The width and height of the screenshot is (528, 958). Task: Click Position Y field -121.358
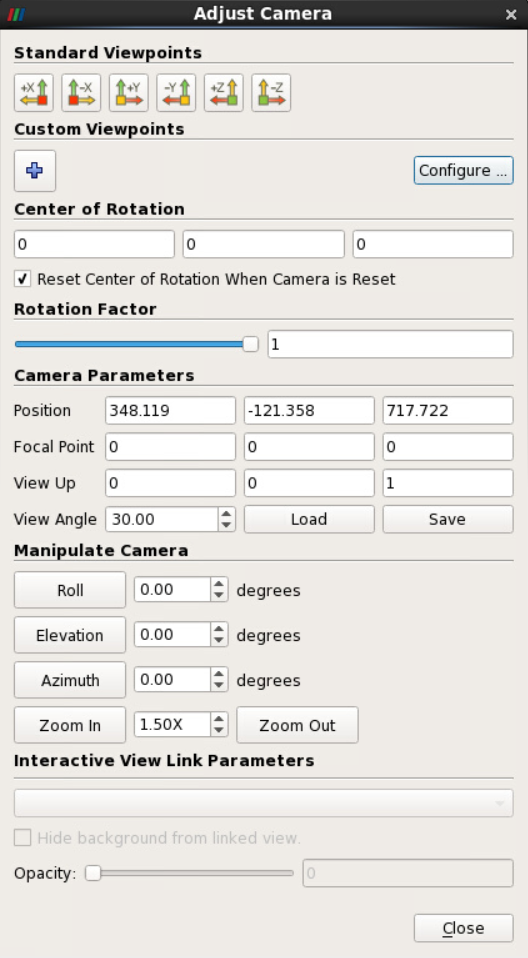309,411
